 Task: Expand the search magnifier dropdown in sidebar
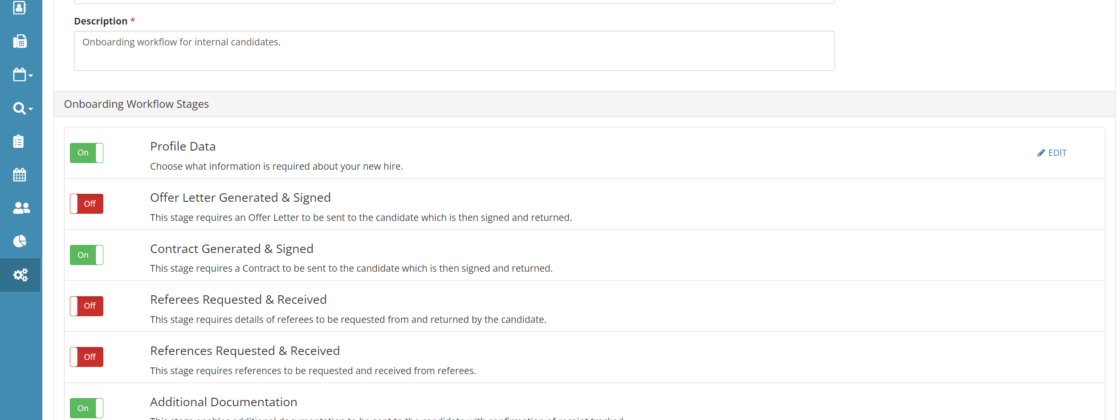click(x=22, y=108)
